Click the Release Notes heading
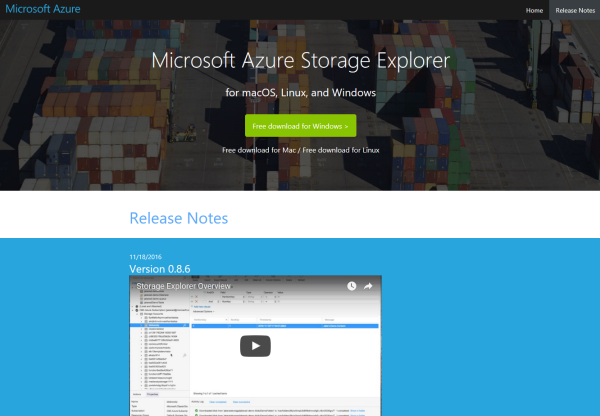Screen dimensions: 600x416 [x=179, y=218]
